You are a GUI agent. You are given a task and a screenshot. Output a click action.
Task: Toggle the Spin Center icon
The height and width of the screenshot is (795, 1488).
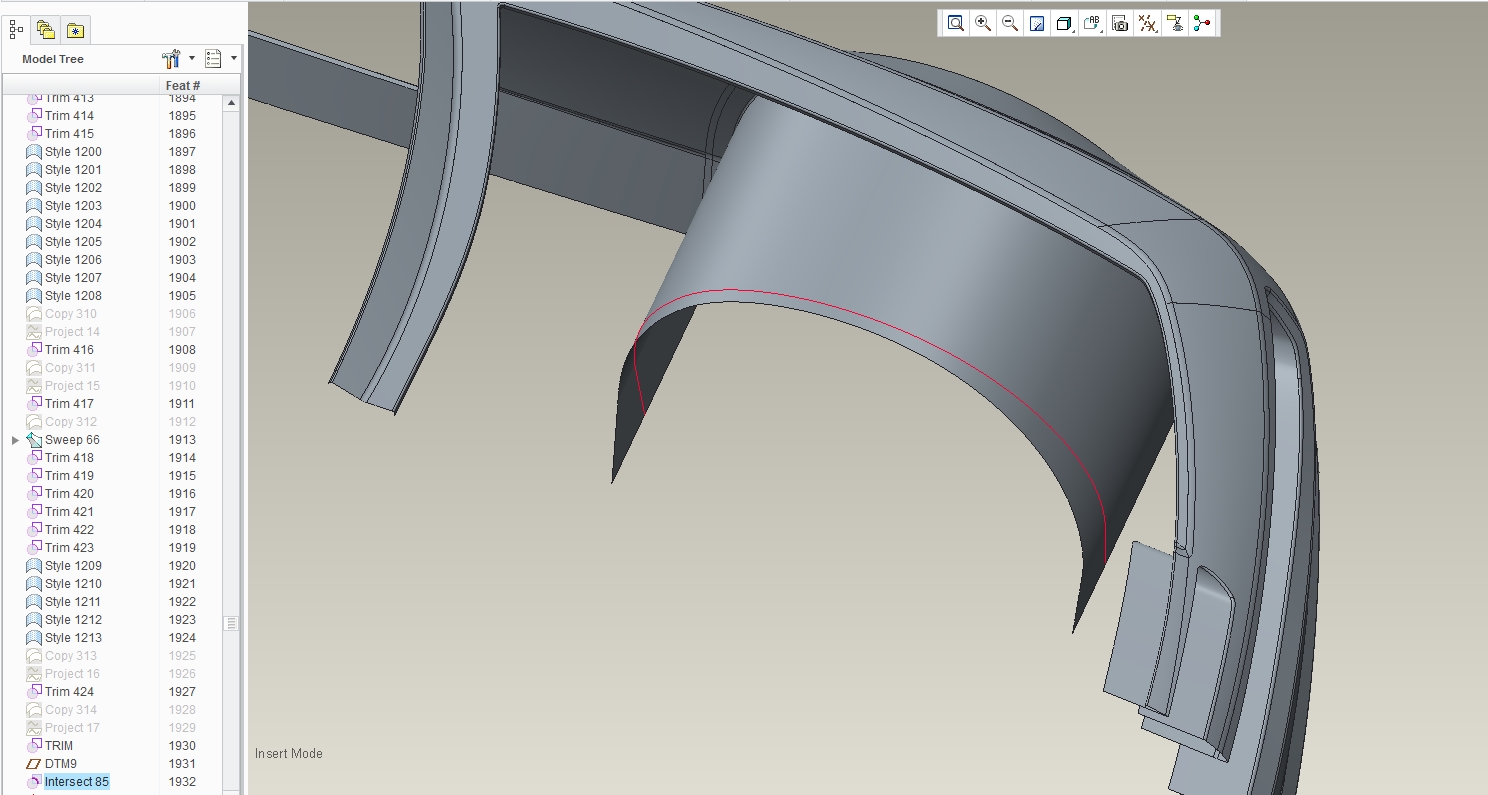pyautogui.click(x=1202, y=23)
